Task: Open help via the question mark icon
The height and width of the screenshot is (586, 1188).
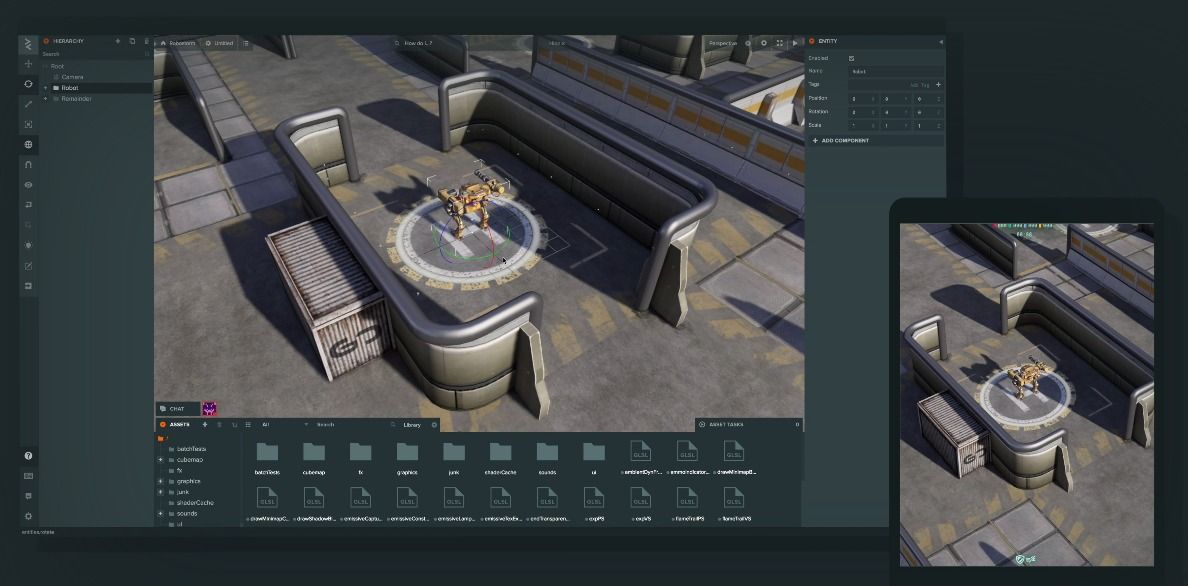Action: point(28,455)
